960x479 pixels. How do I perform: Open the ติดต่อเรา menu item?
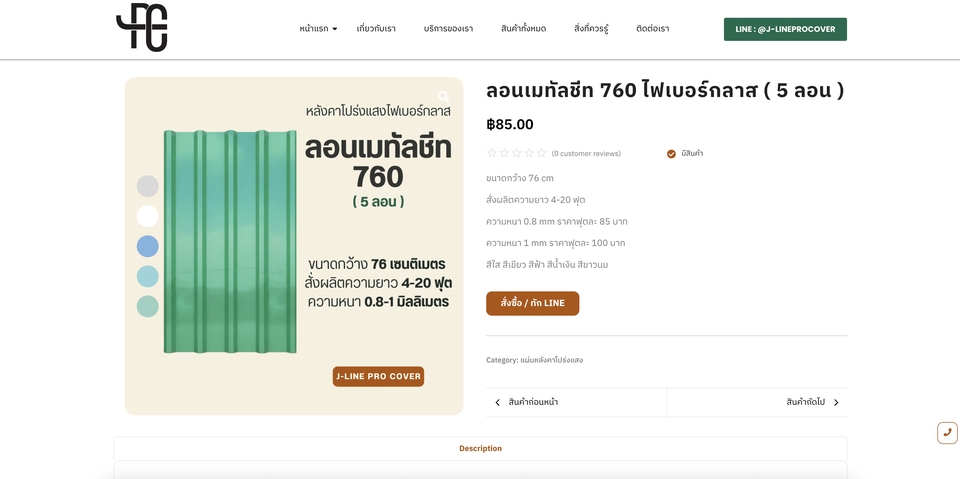pos(653,29)
